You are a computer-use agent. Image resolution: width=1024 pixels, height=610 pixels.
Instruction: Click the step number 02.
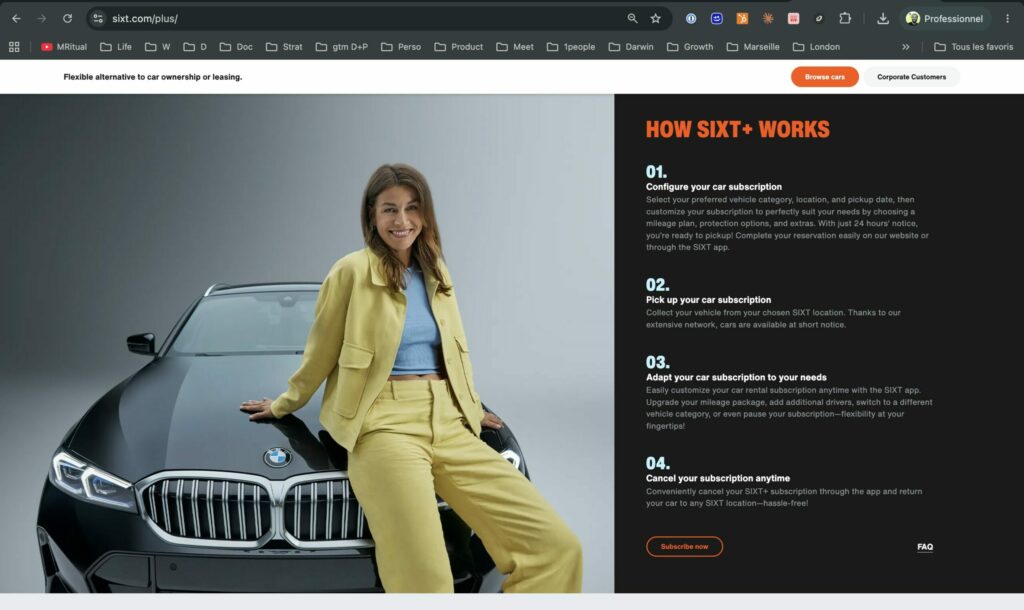[x=658, y=285]
